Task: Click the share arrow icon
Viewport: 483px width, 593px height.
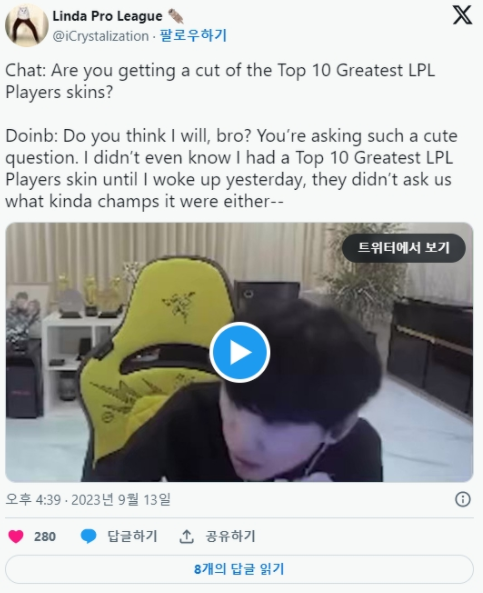Action: 186,536
